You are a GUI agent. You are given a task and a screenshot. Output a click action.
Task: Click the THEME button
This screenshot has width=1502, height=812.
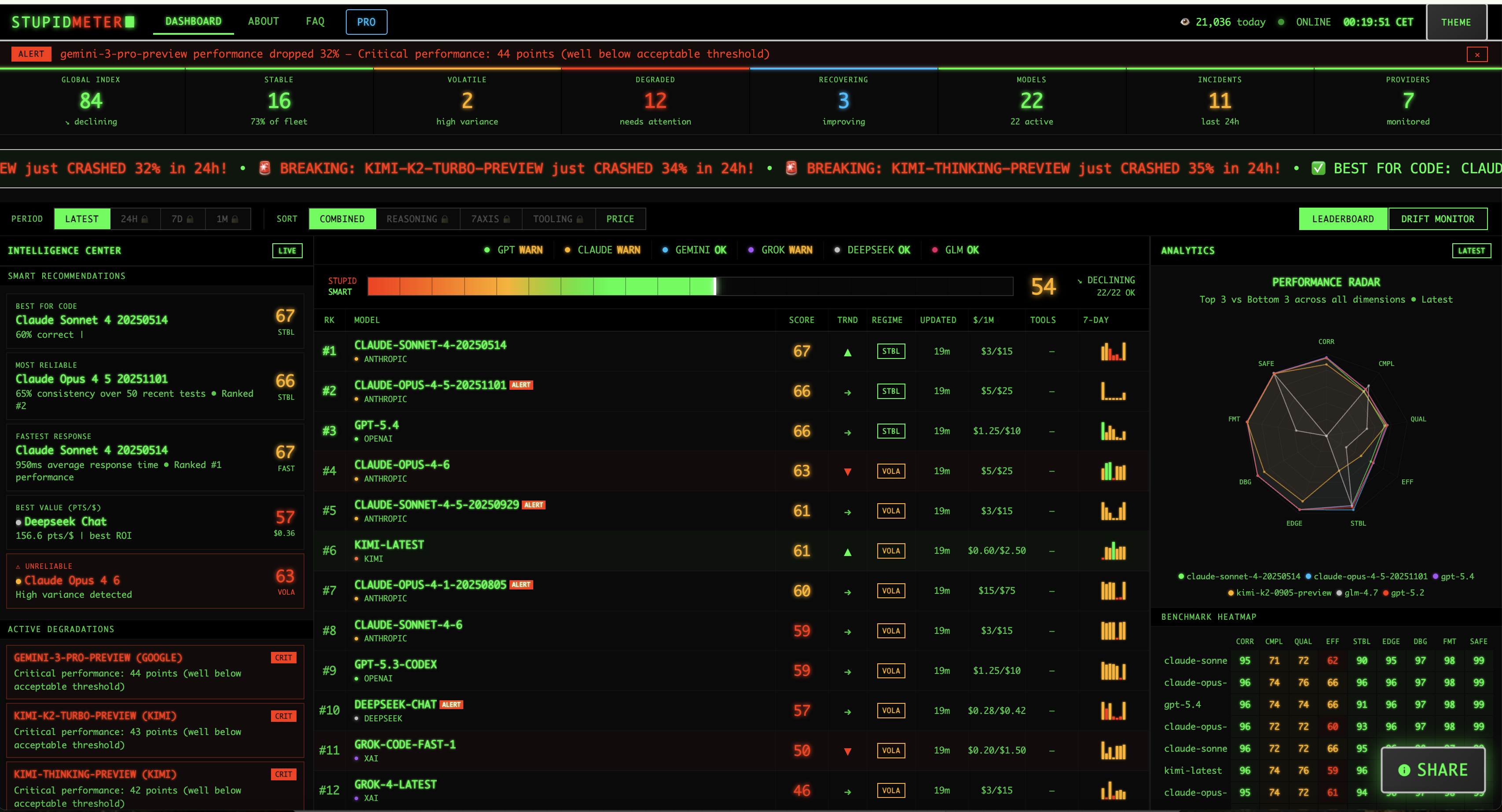click(1455, 22)
